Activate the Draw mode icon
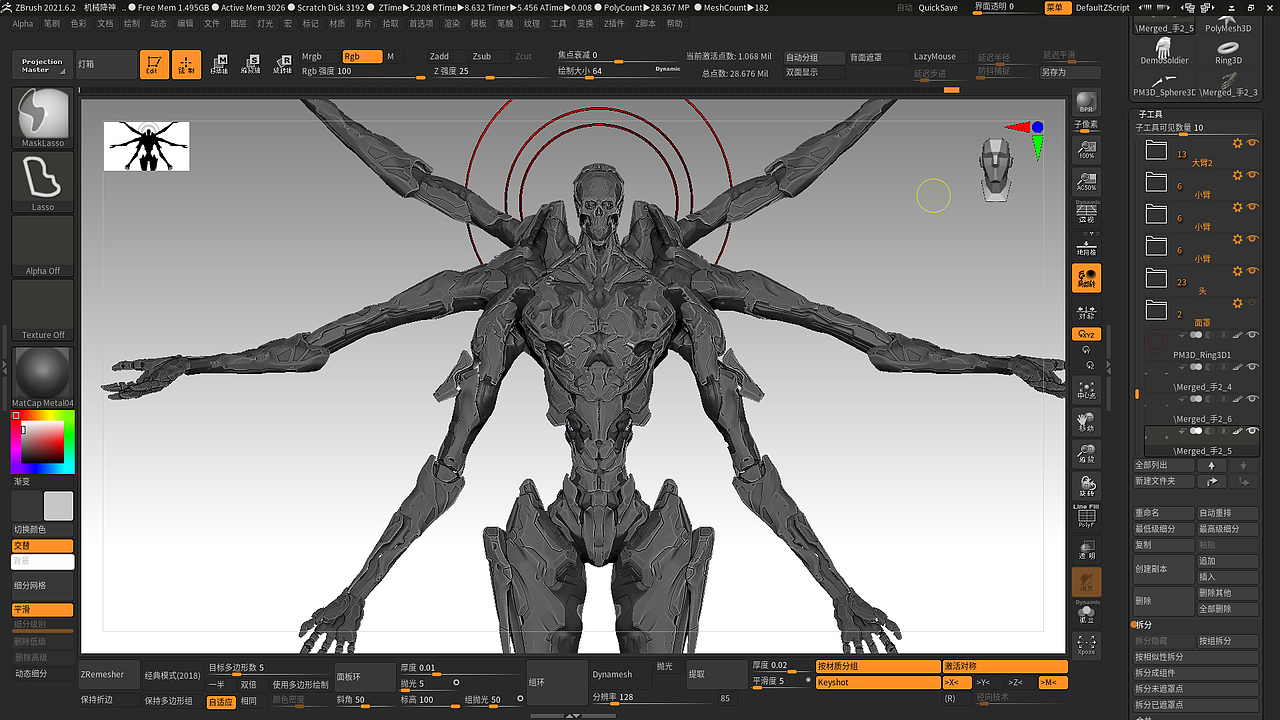Image resolution: width=1280 pixels, height=720 pixels. pyautogui.click(x=186, y=64)
